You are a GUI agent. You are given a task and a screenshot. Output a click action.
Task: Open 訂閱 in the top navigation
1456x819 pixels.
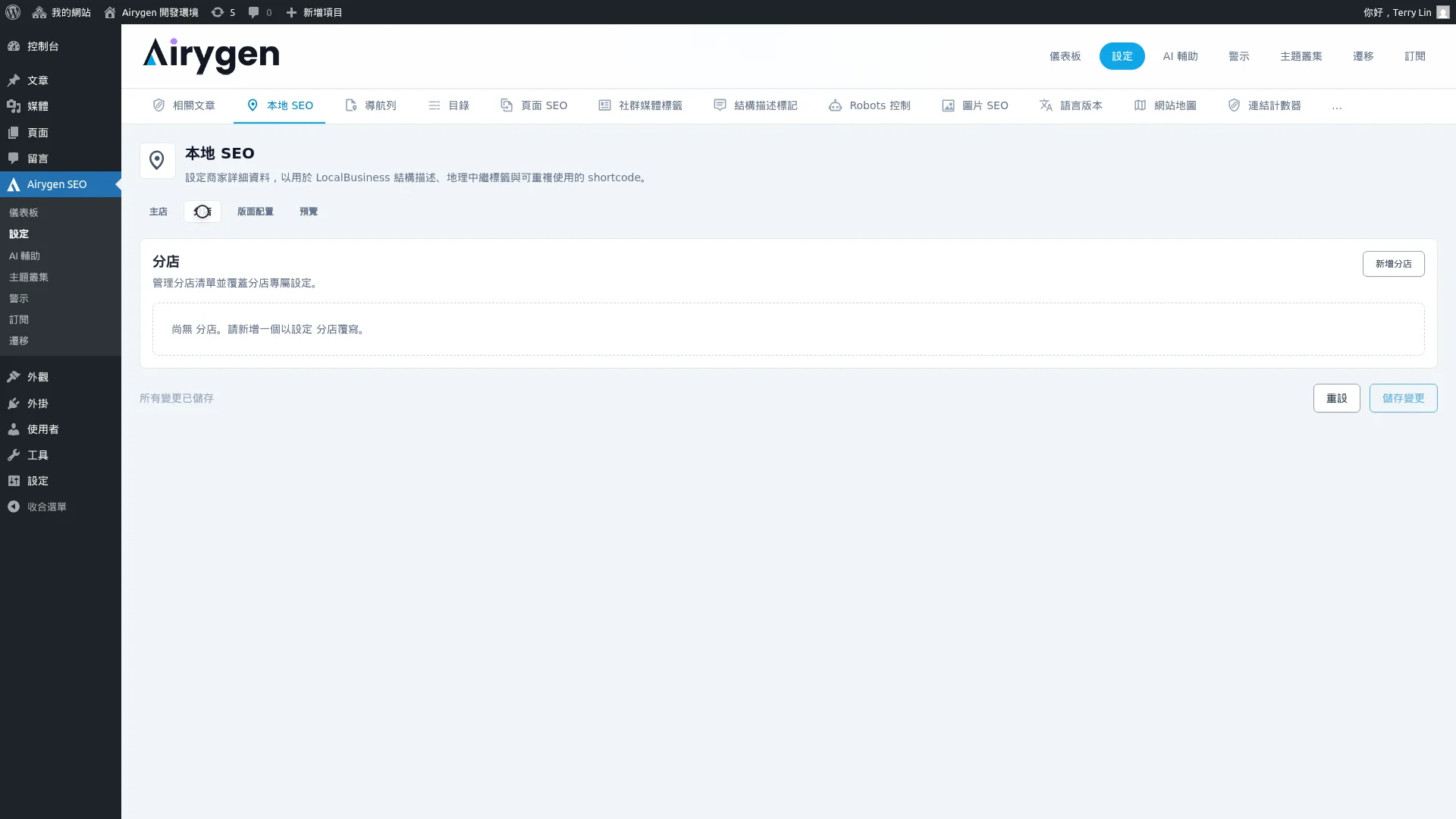tap(1414, 56)
